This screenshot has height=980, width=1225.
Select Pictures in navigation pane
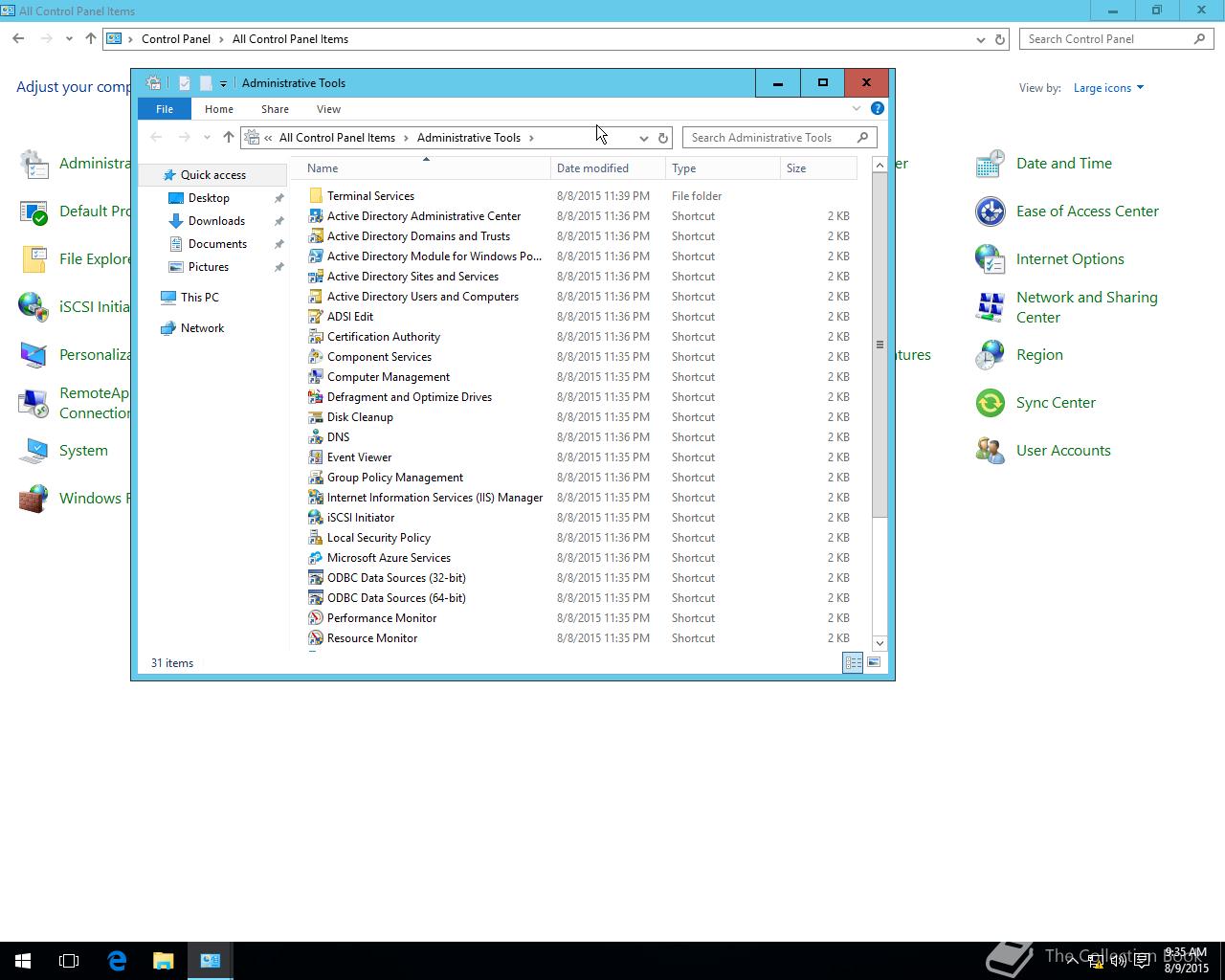(209, 267)
